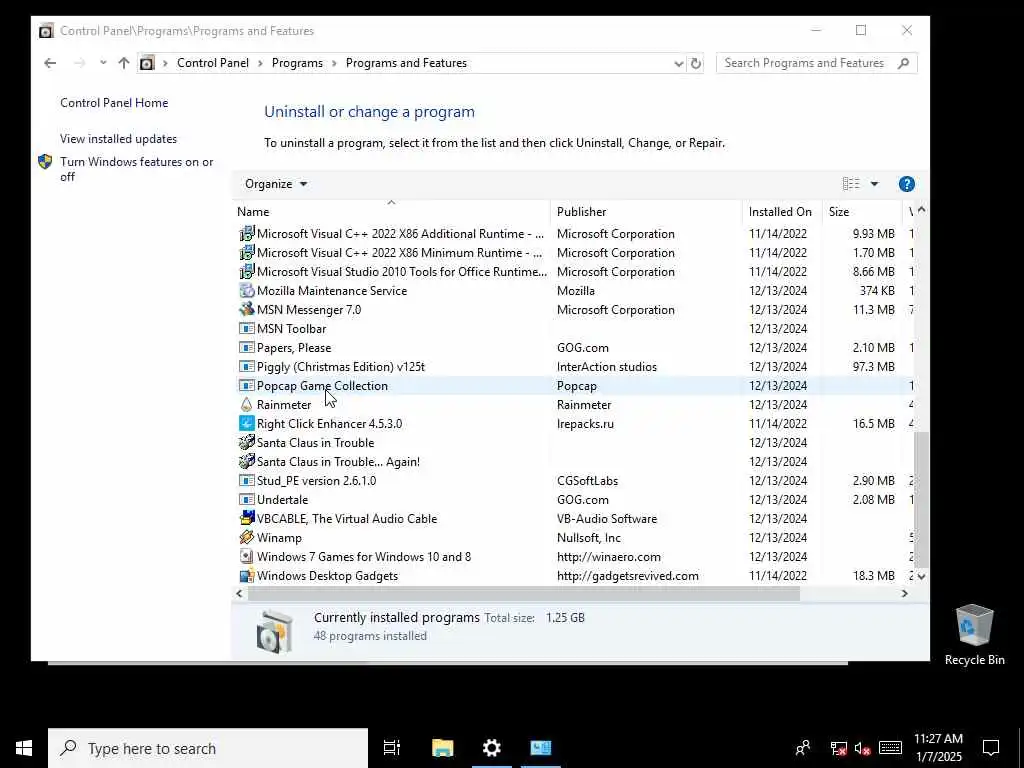
Task: Navigate up one level with up arrow
Action: click(x=123, y=63)
